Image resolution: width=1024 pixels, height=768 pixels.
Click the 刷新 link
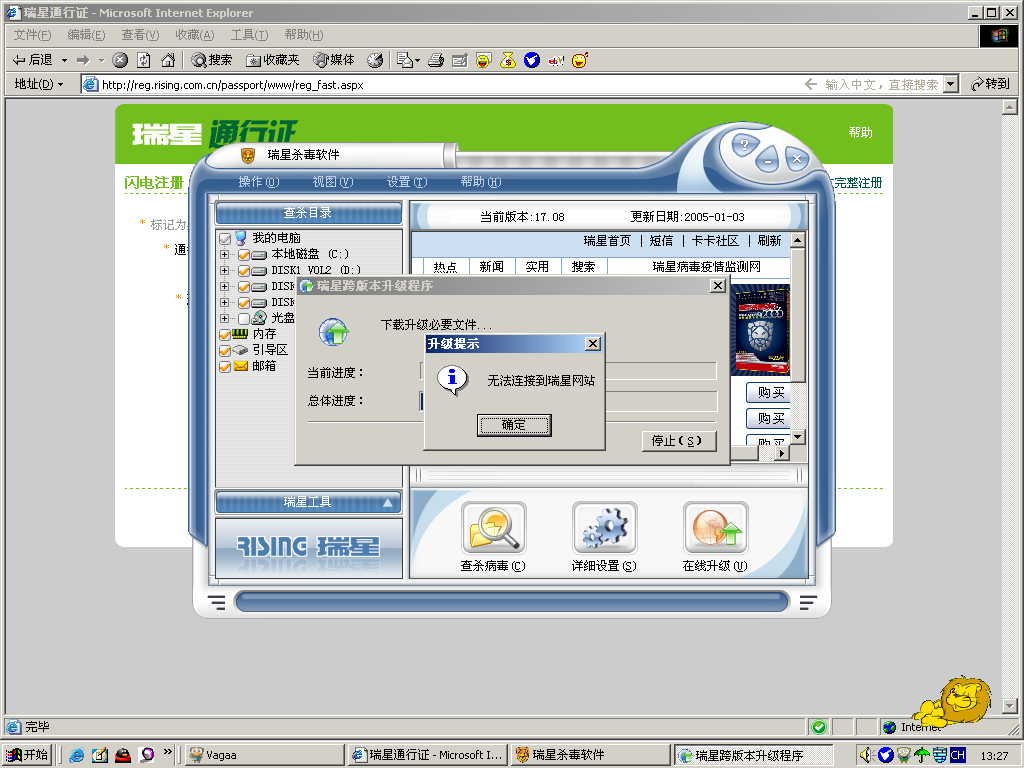[769, 241]
